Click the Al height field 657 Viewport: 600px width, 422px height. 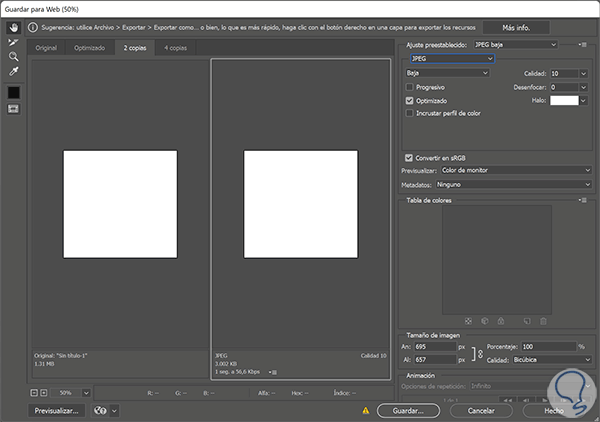tap(435, 360)
